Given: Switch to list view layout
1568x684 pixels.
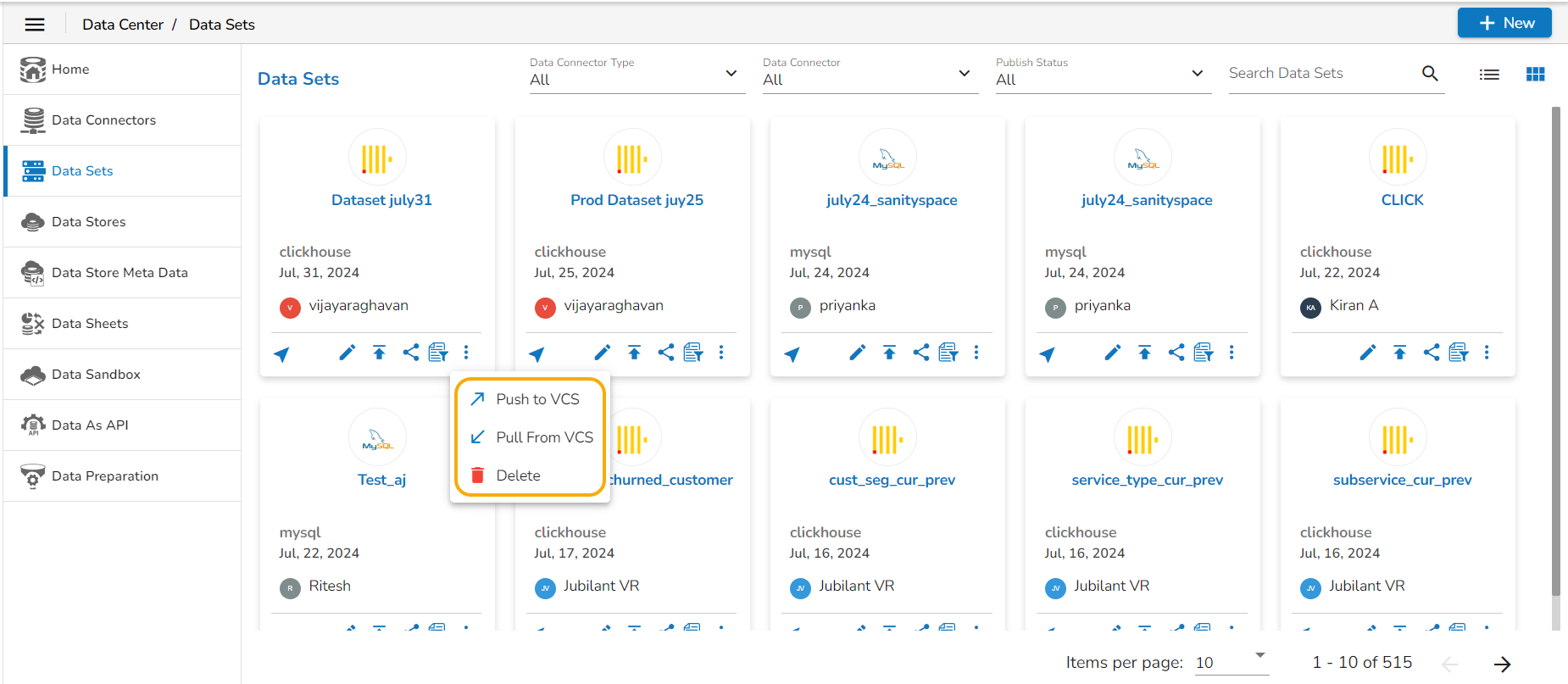Looking at the screenshot, I should pos(1489,75).
